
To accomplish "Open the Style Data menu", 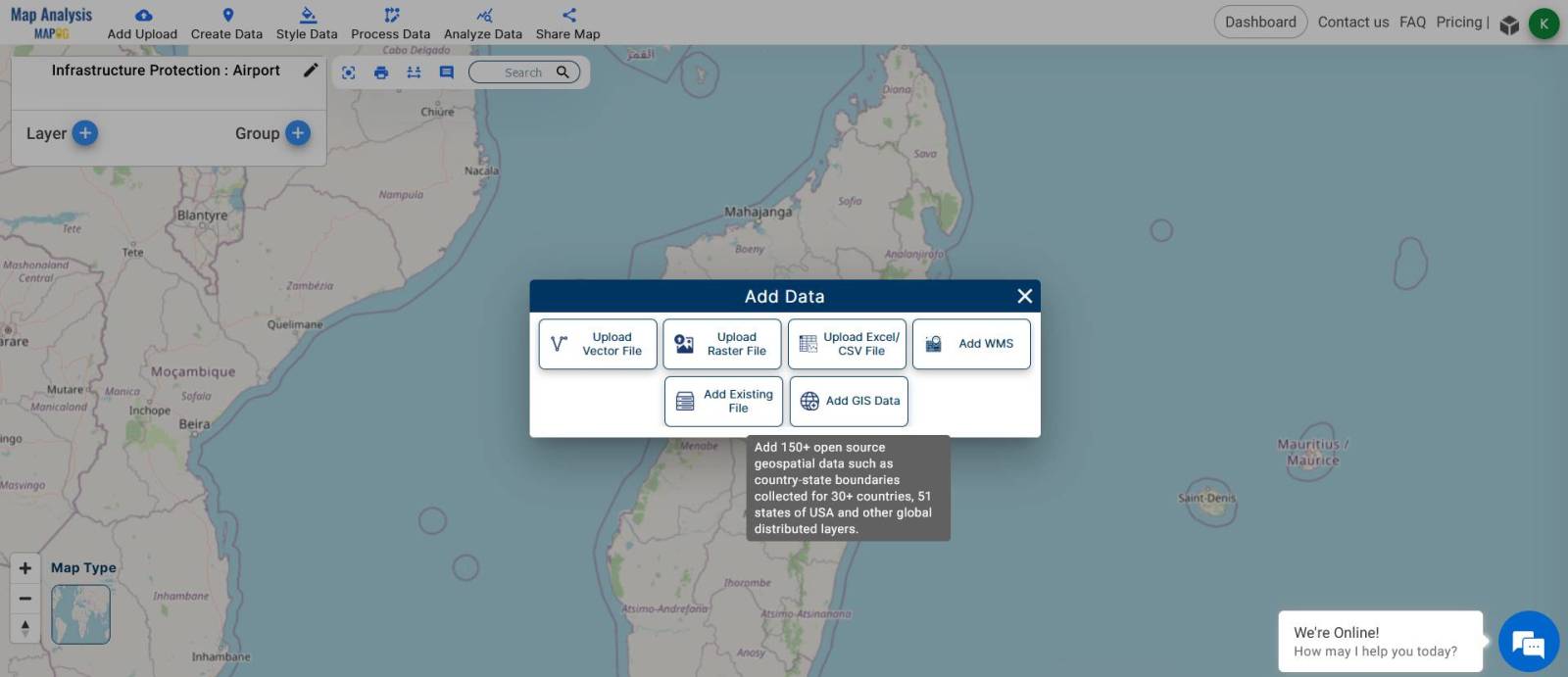I will pyautogui.click(x=307, y=24).
